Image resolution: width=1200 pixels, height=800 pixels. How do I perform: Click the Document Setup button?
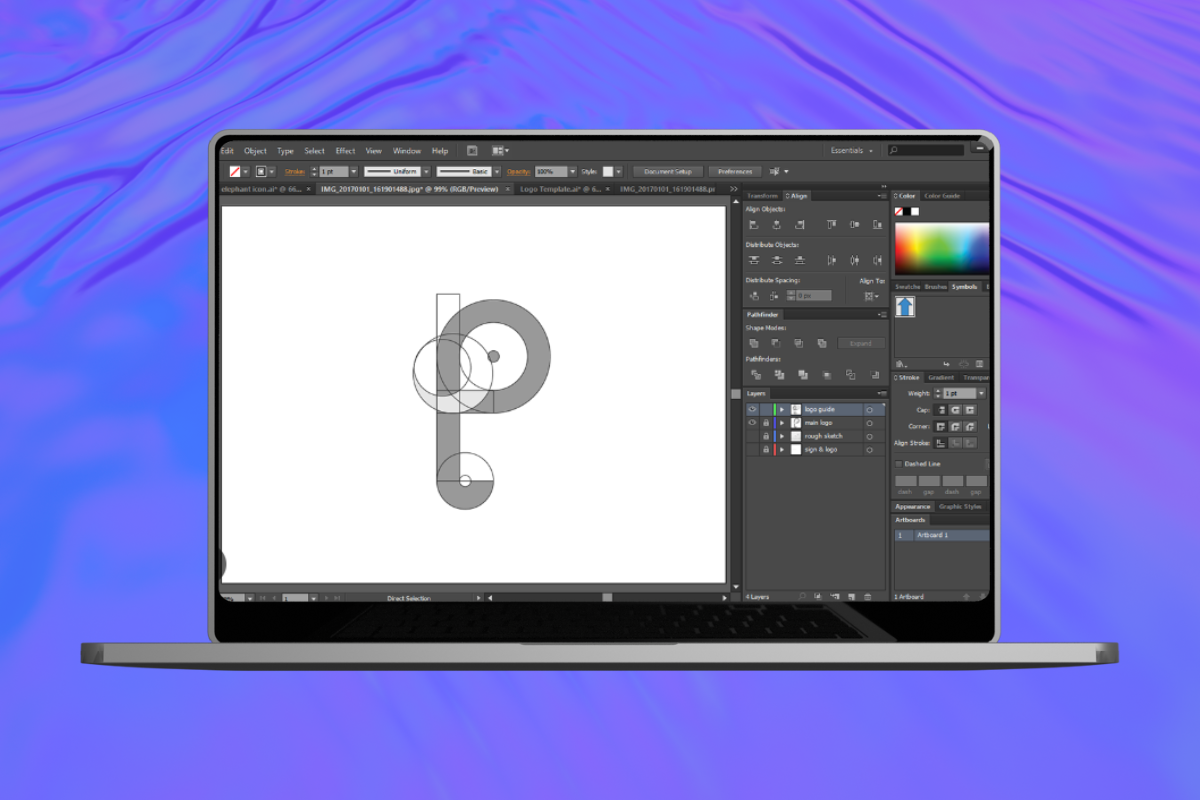tap(668, 172)
